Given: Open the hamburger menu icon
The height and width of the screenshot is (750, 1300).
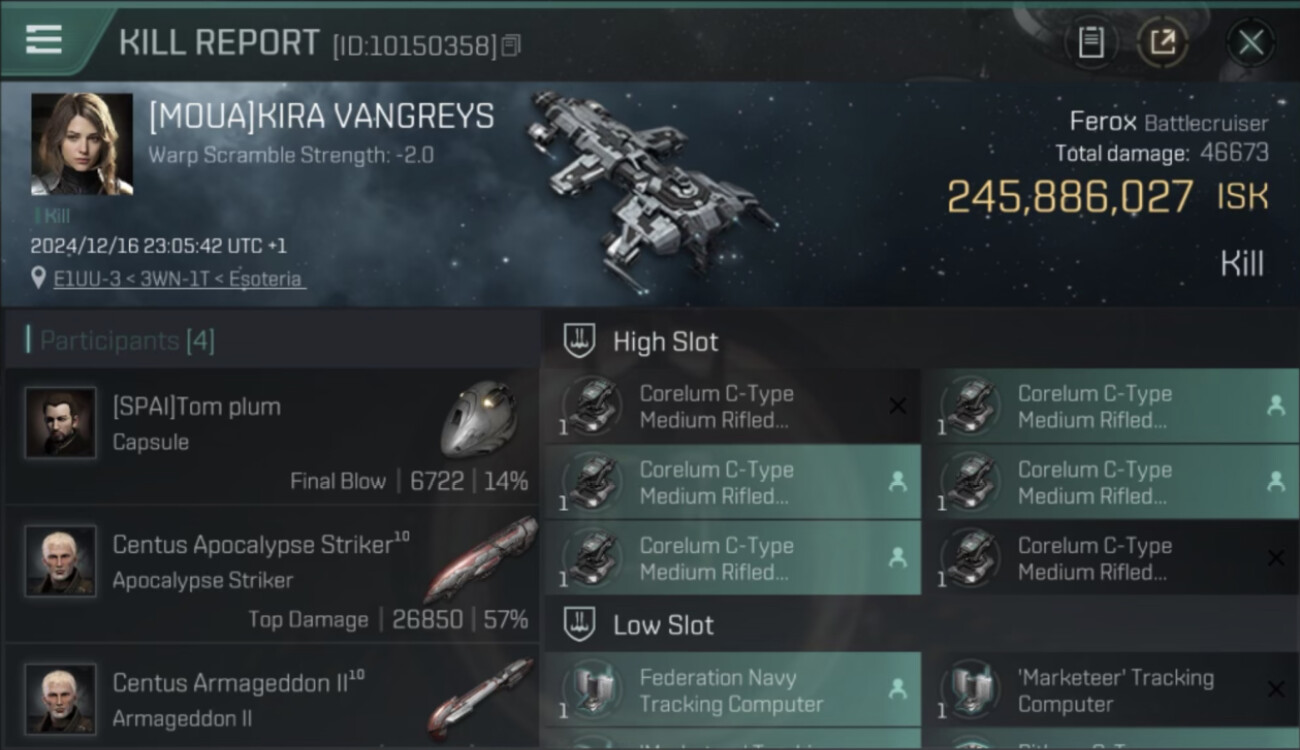Looking at the screenshot, I should 44,40.
